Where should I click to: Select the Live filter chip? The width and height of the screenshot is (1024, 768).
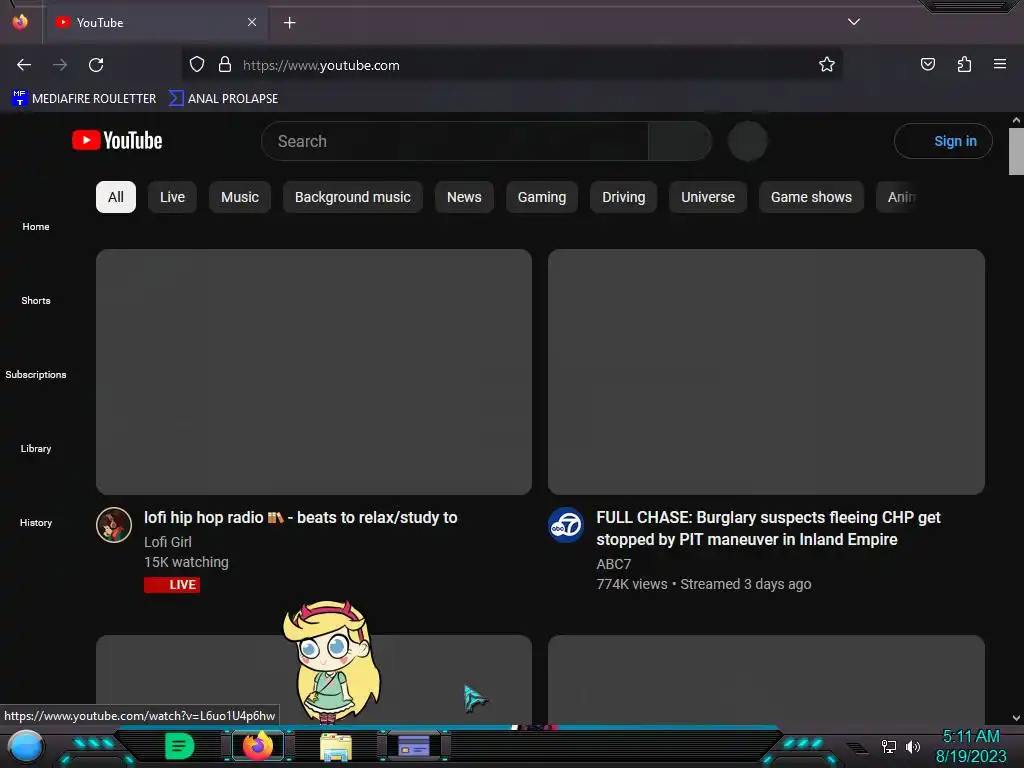pyautogui.click(x=172, y=197)
